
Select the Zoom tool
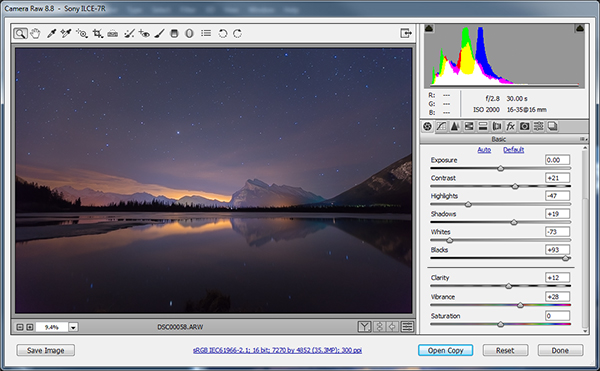point(20,34)
